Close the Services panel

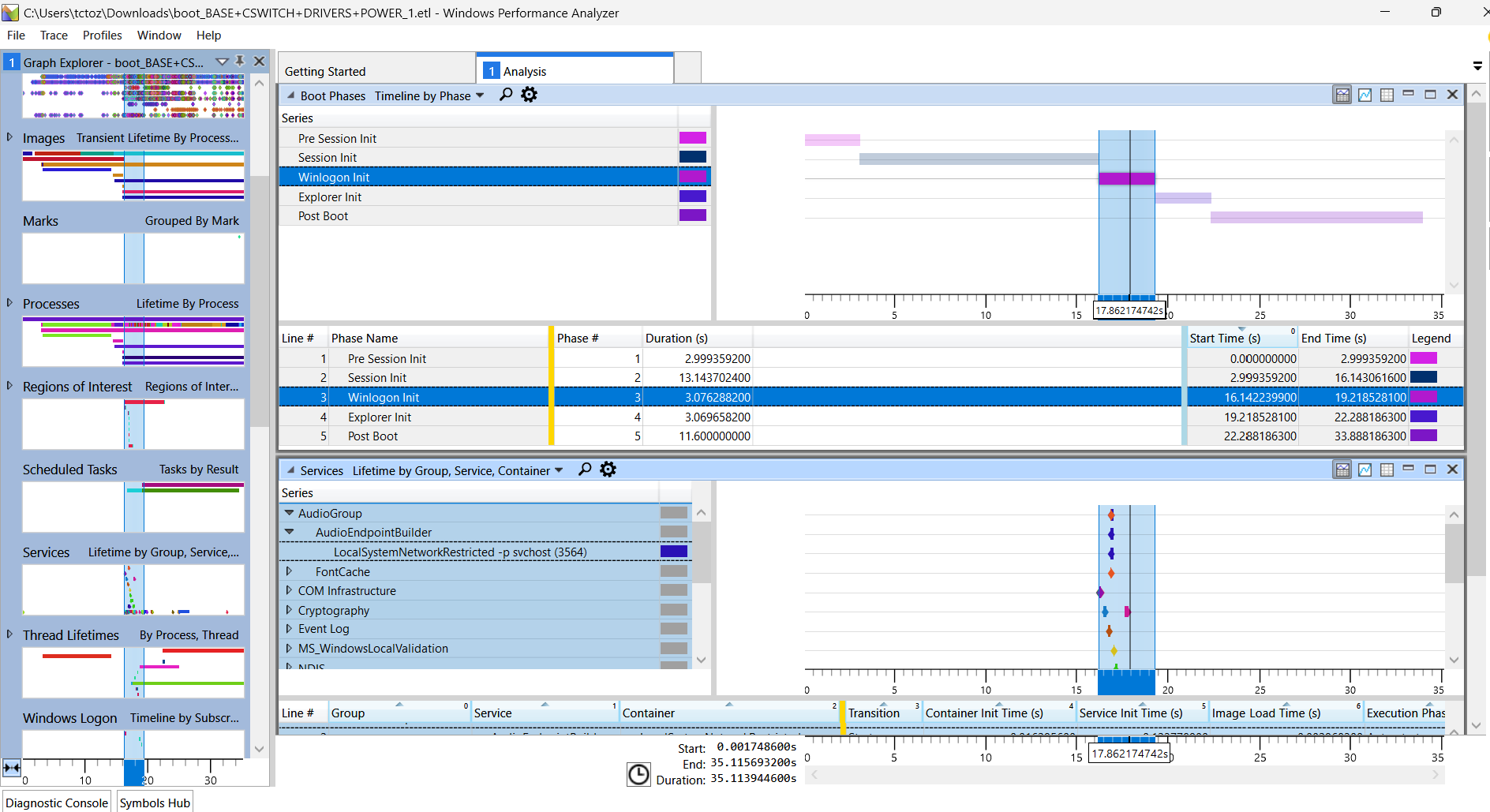pos(1452,470)
